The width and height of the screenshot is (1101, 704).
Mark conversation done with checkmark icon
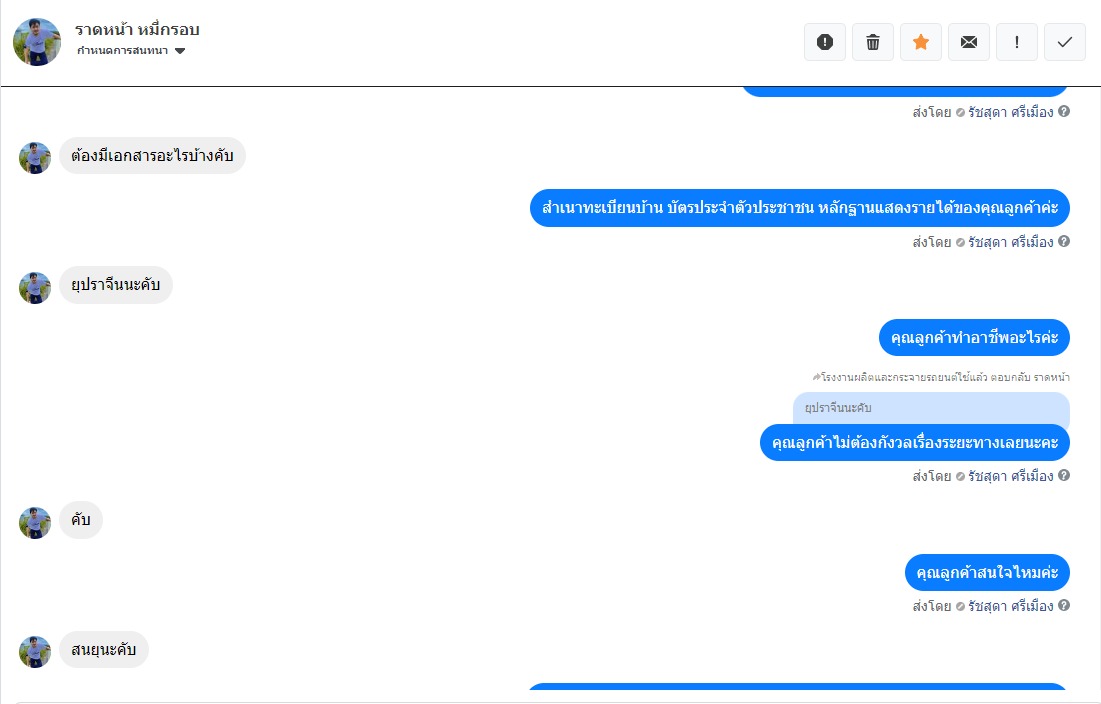[x=1064, y=42]
